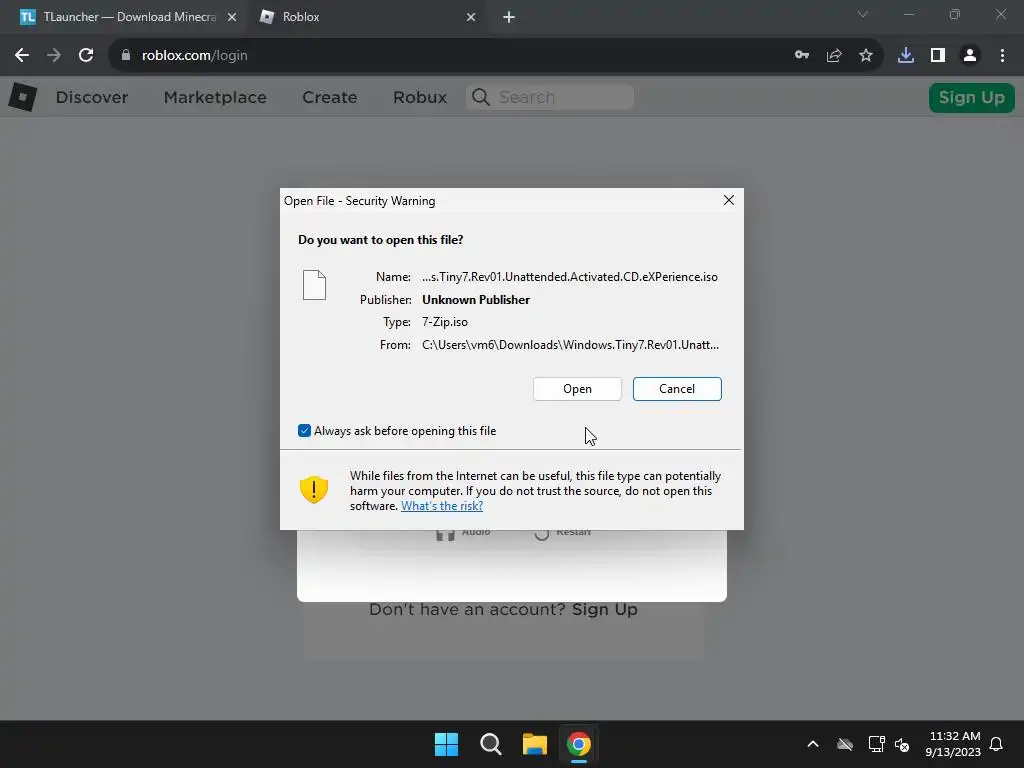This screenshot has width=1024, height=768.
Task: Toggle the Chrome side panel icon
Action: pos(938,56)
